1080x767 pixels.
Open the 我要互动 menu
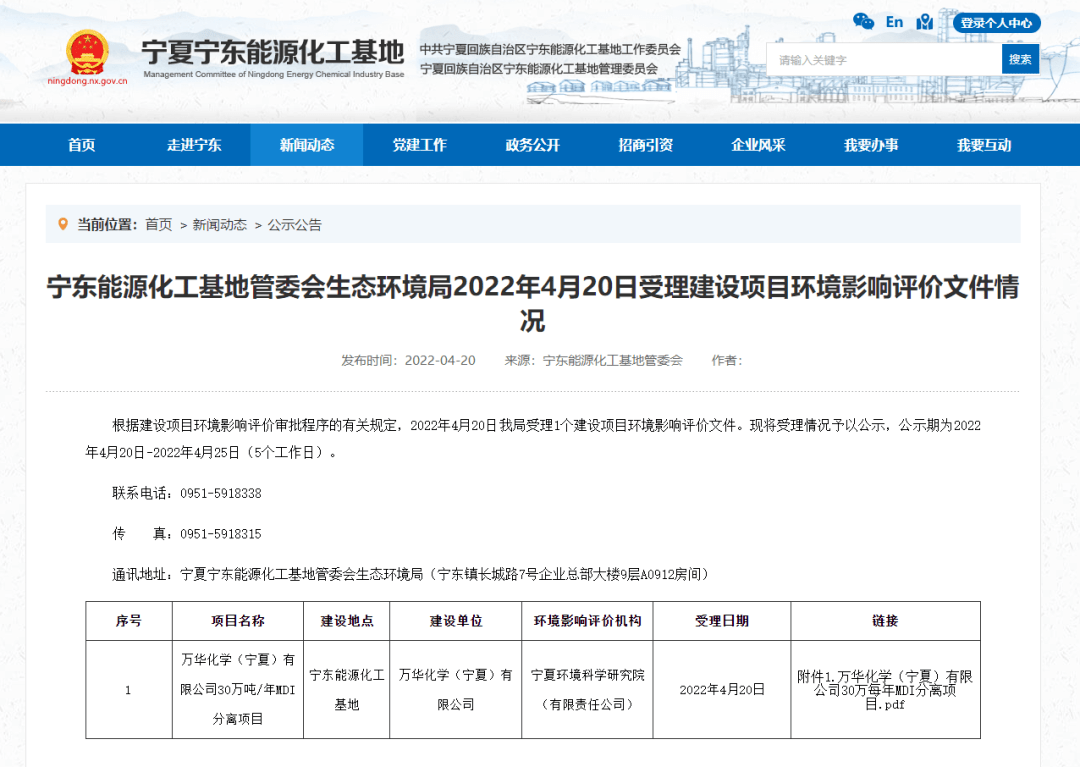(984, 144)
